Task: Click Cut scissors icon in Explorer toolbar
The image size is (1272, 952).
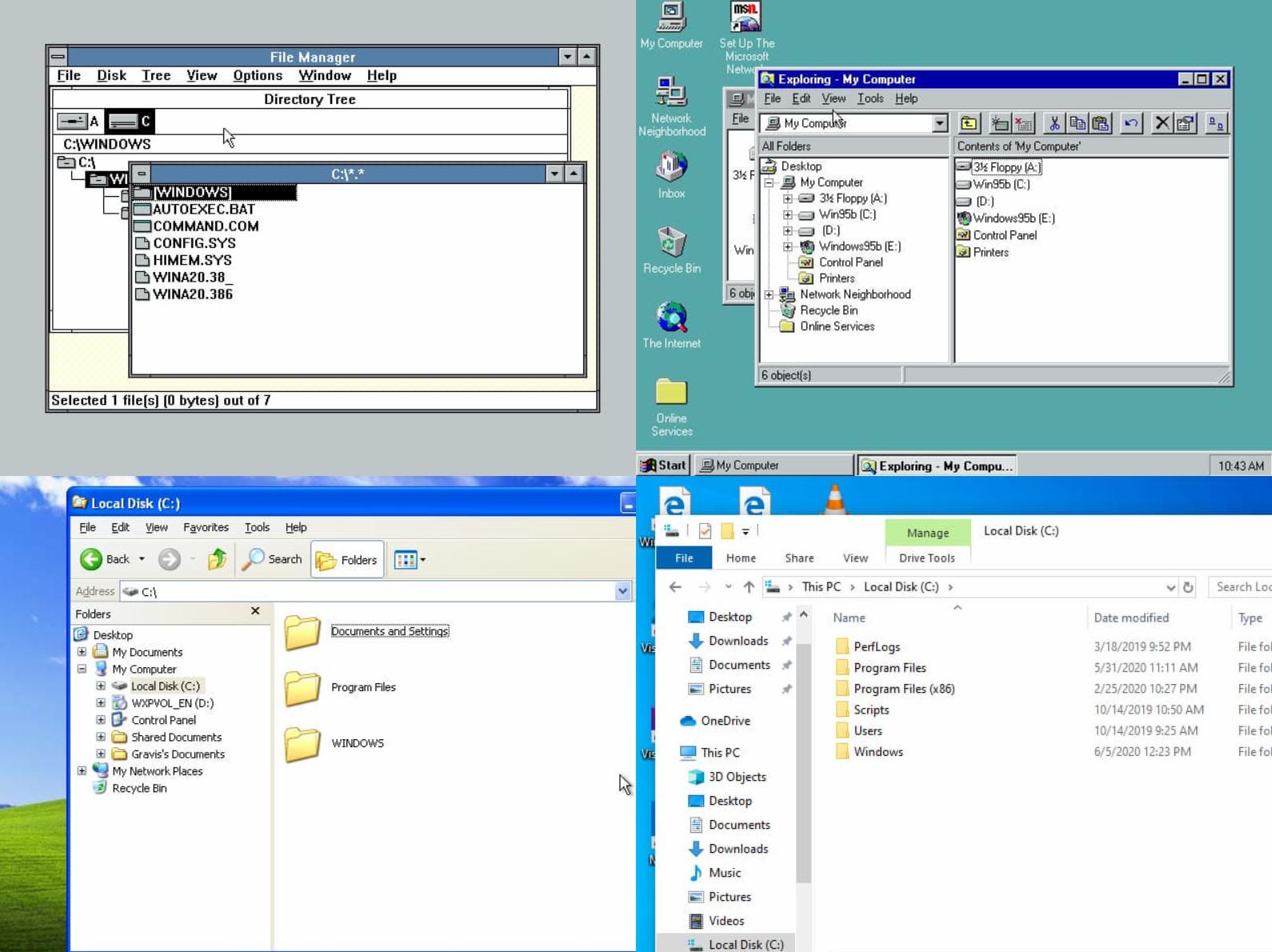Action: [1054, 123]
